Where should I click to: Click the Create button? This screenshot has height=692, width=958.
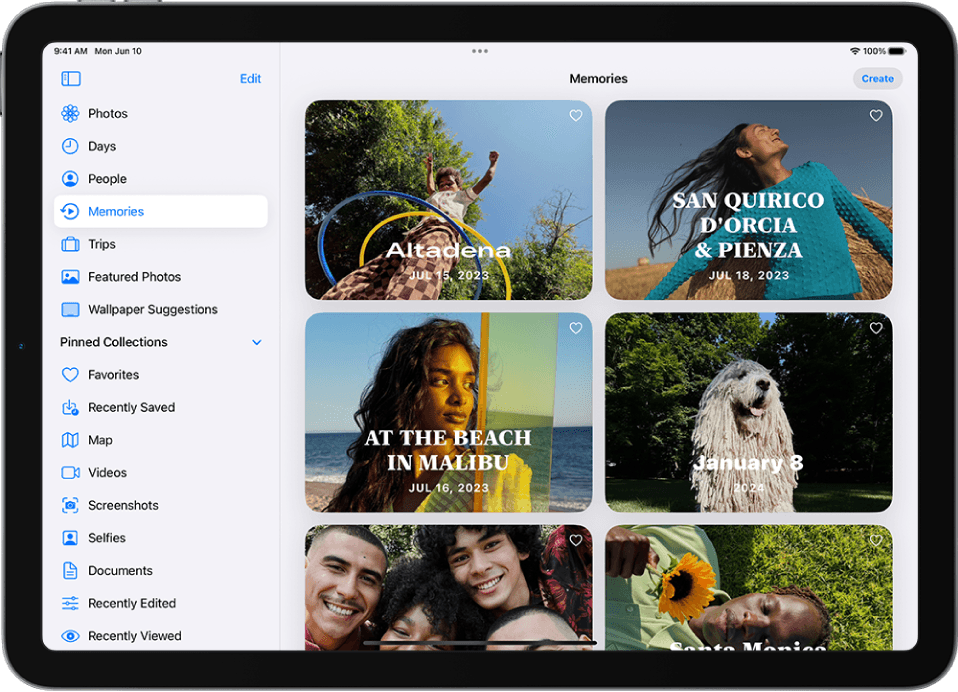click(x=877, y=78)
